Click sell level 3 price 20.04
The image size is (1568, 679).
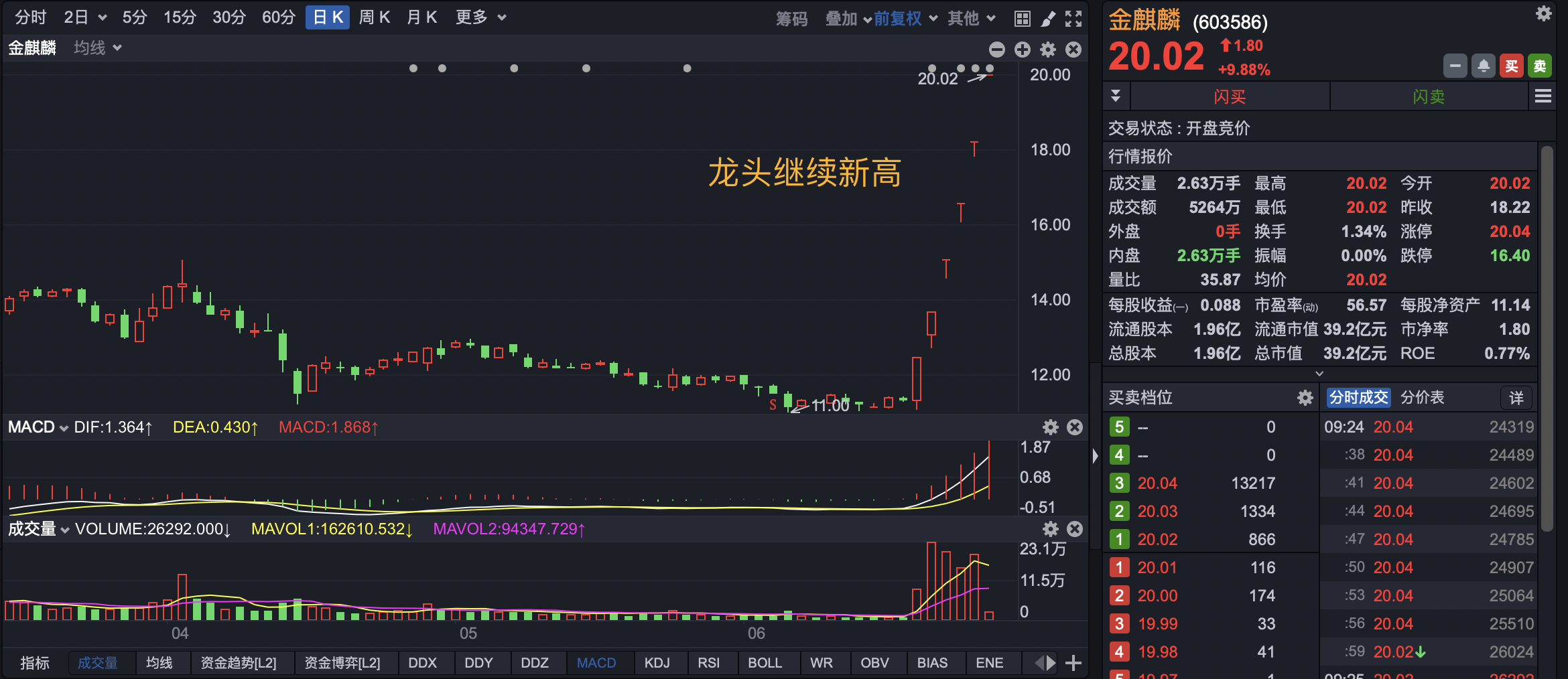coord(1157,483)
